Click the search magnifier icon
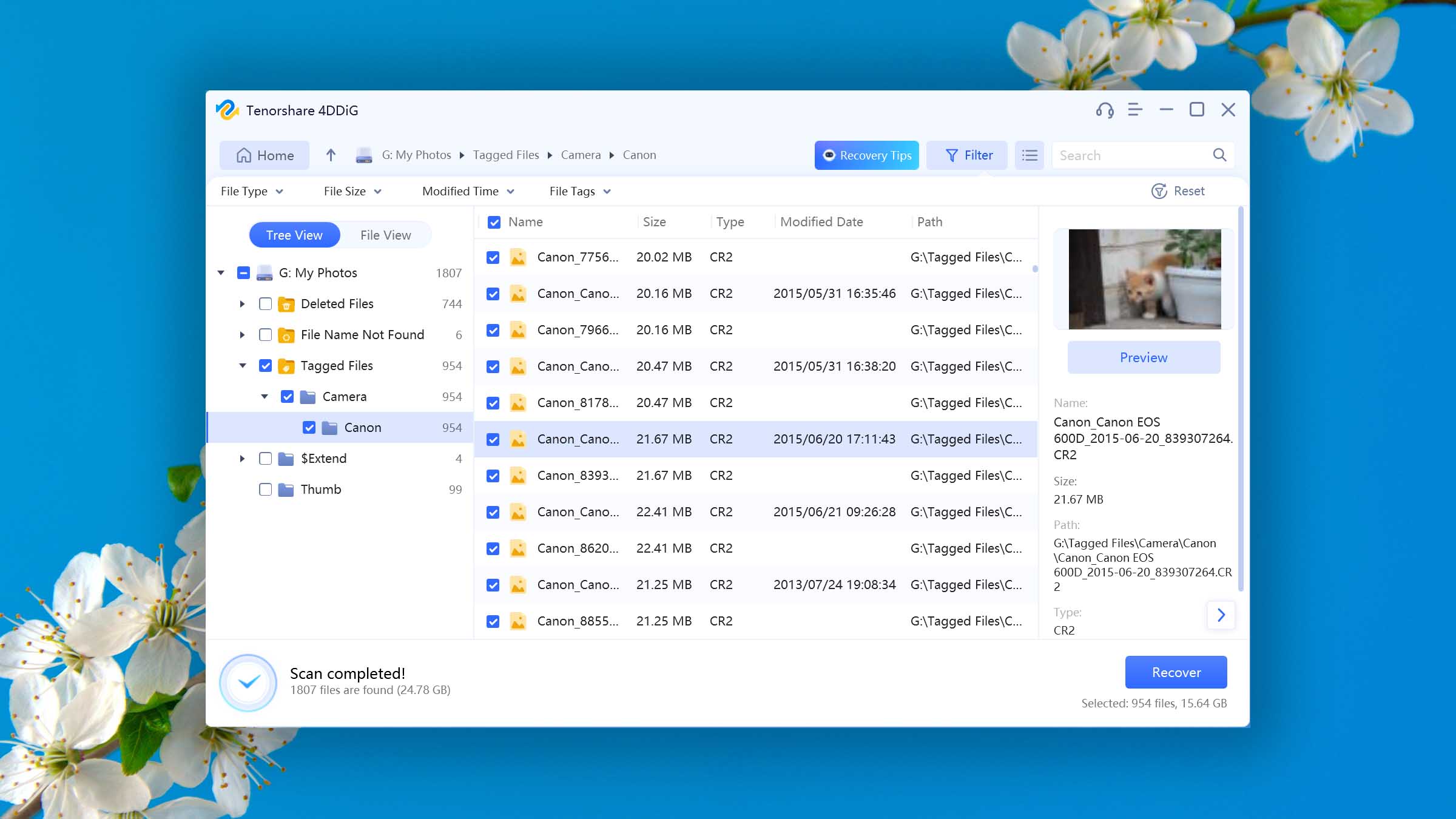This screenshot has height=819, width=1456. coord(1219,155)
